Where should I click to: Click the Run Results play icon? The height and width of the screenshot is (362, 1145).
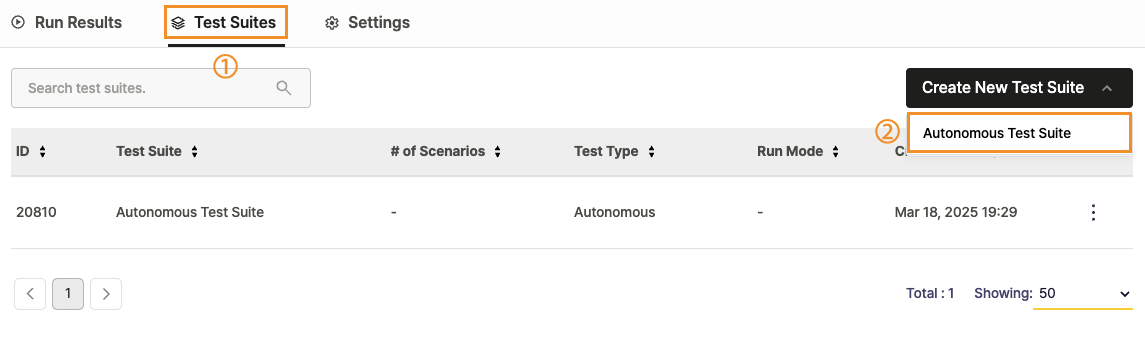[x=19, y=23]
